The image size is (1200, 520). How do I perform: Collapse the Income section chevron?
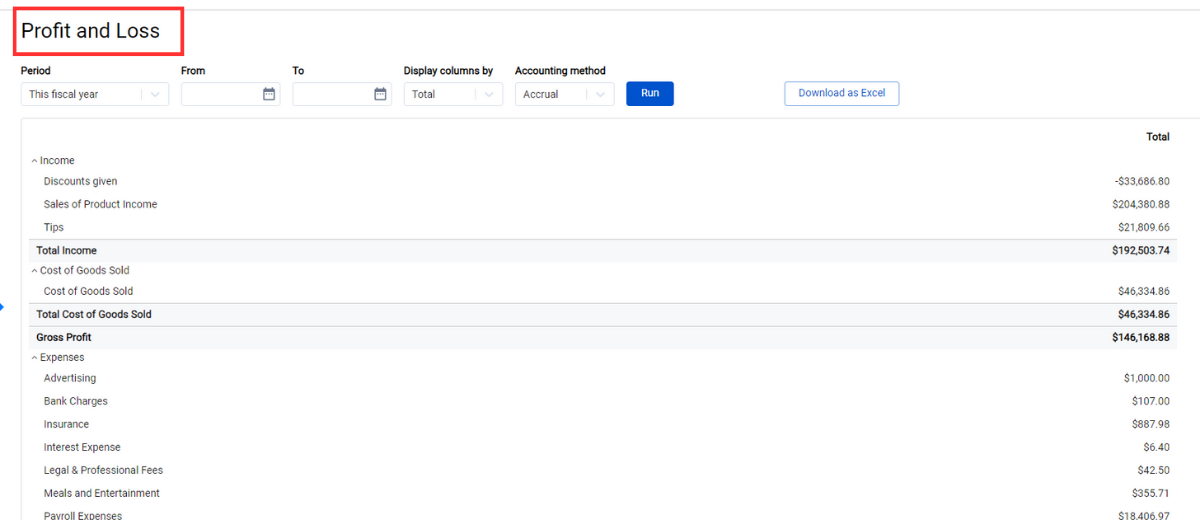coord(35,161)
